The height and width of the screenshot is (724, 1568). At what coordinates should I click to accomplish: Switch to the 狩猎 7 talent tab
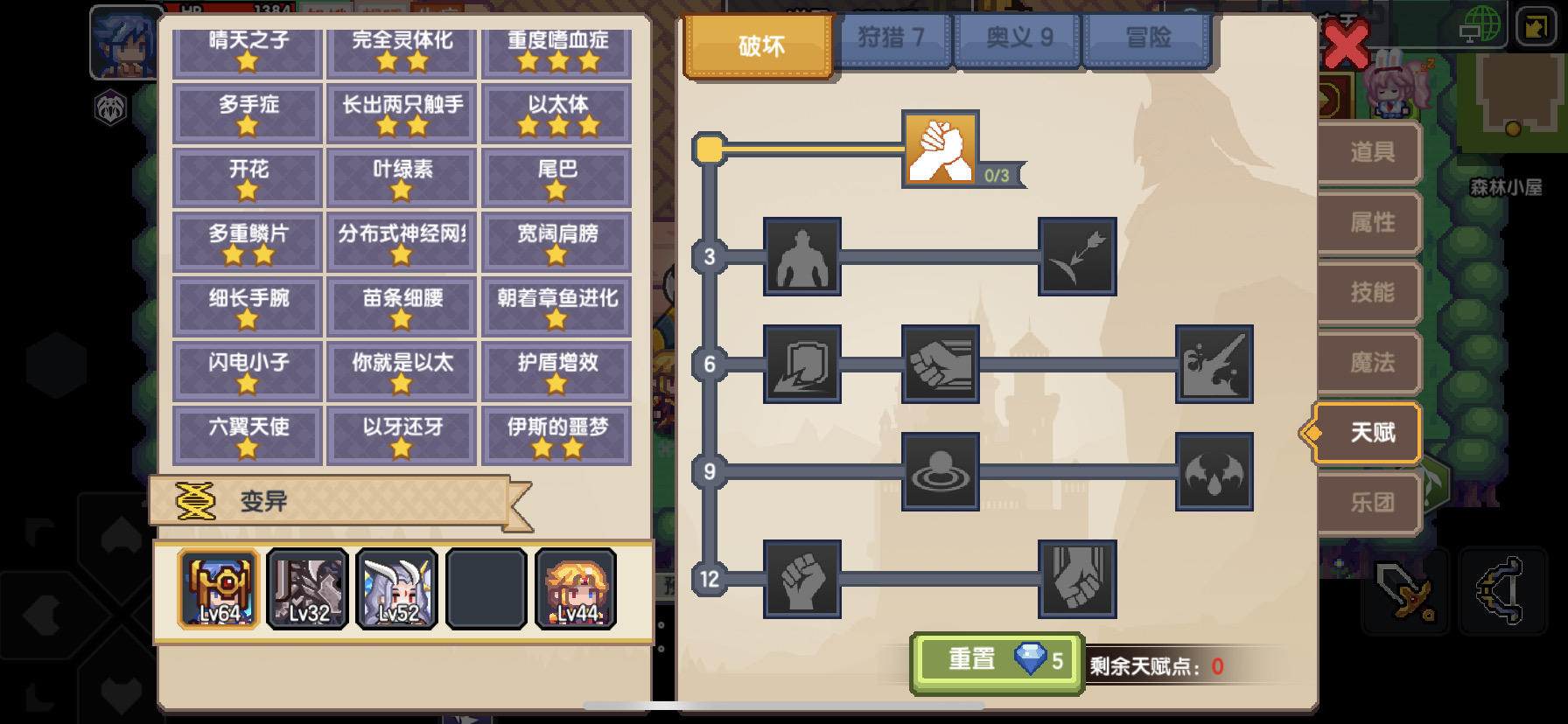(x=892, y=39)
